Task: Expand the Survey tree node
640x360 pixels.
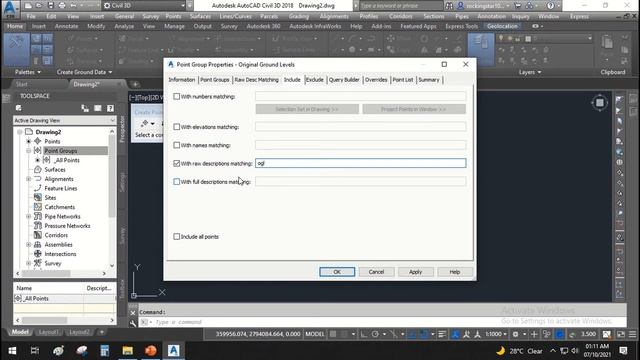Action: tap(29, 263)
